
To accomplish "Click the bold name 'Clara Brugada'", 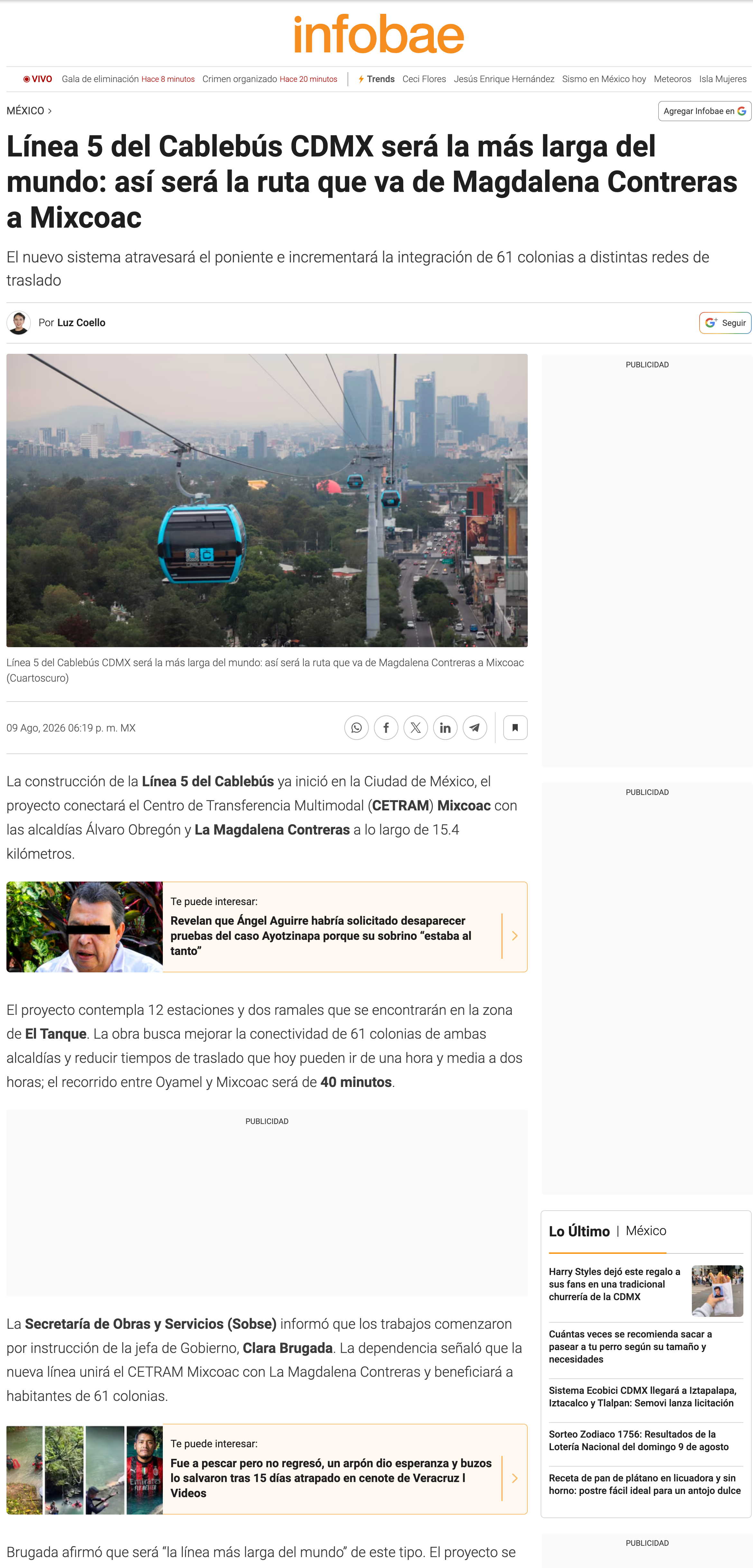I will click(288, 1348).
